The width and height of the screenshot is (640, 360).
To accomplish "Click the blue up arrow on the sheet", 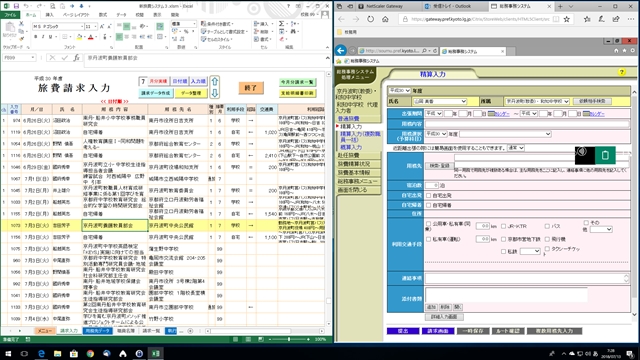I will 215,81.
